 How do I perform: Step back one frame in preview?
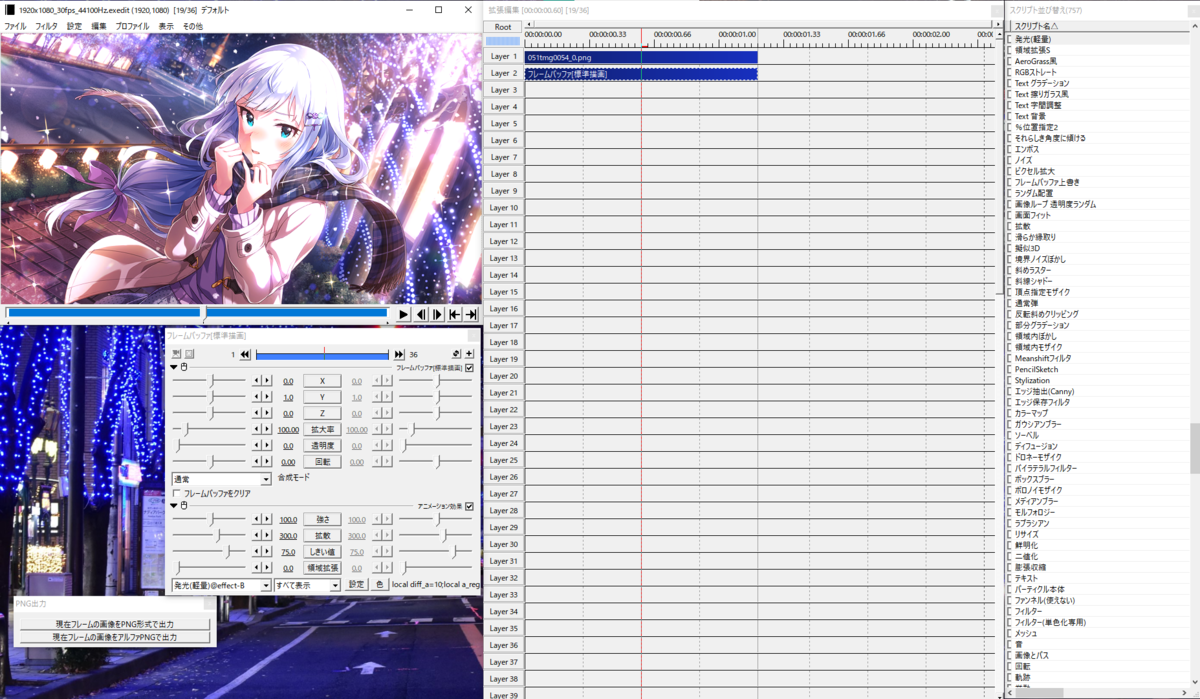point(421,314)
